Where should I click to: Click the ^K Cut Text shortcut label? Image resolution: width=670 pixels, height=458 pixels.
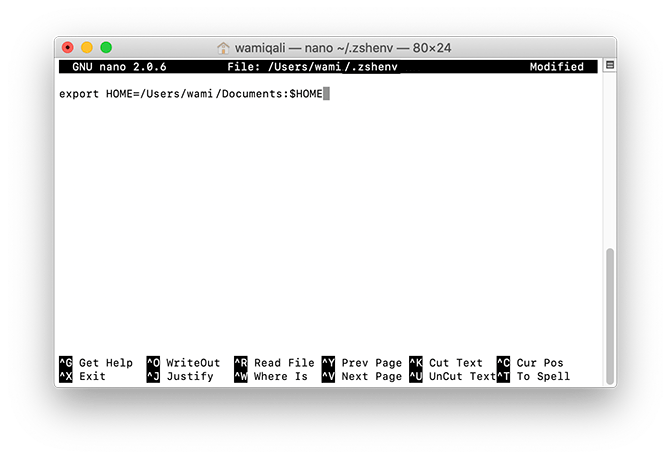(x=446, y=363)
